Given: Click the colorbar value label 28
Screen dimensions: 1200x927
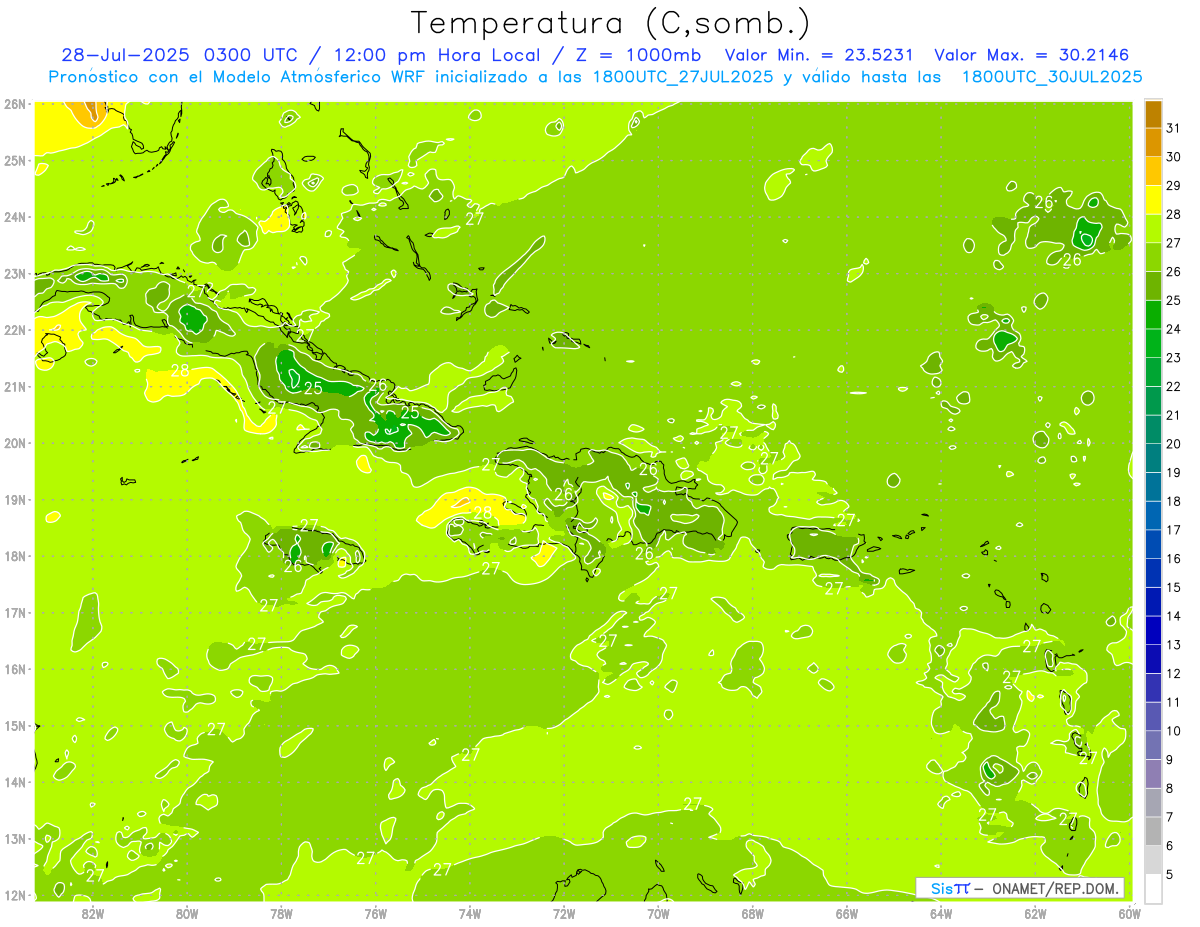Looking at the screenshot, I should [x=1173, y=214].
